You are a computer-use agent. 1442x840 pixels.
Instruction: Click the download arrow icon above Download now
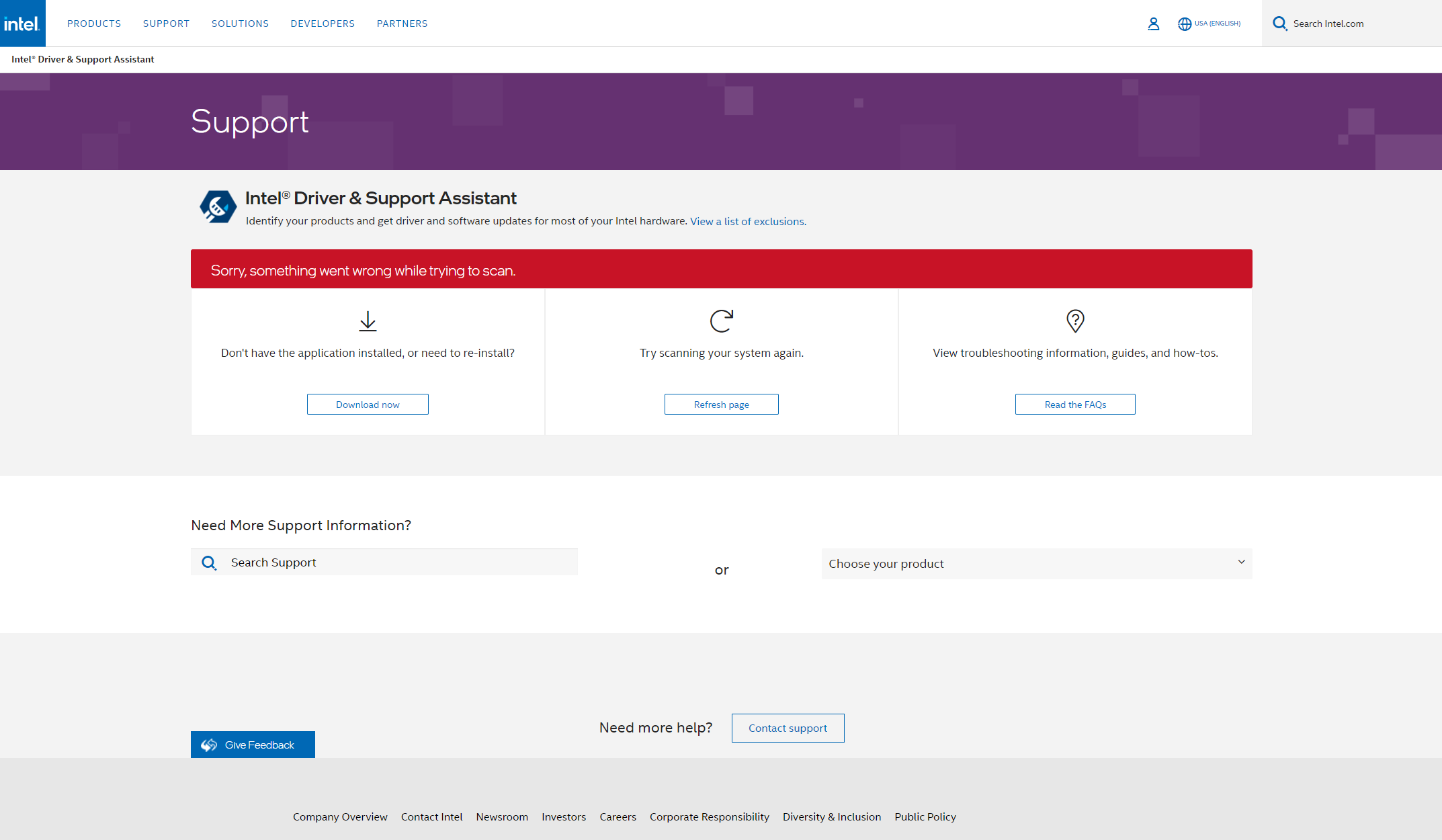368,321
